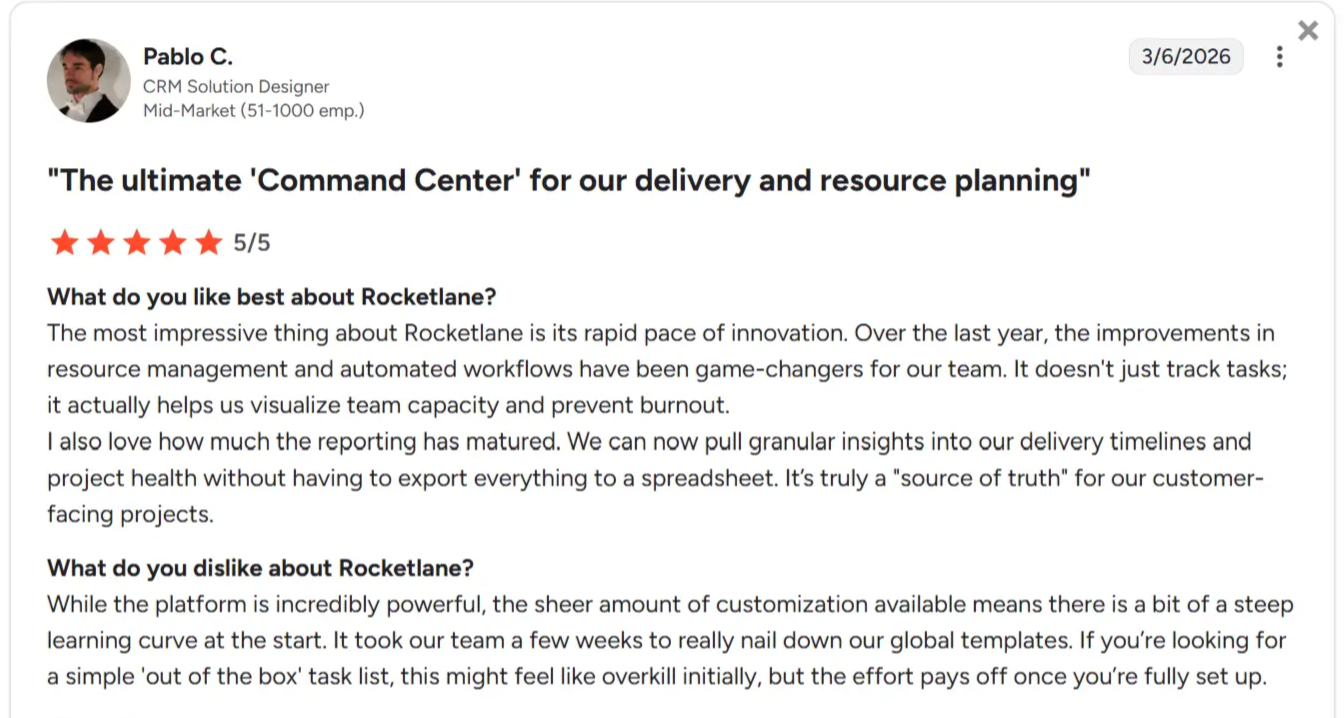Select the fifth rating star
Image resolution: width=1344 pixels, height=718 pixels.
click(x=208, y=242)
